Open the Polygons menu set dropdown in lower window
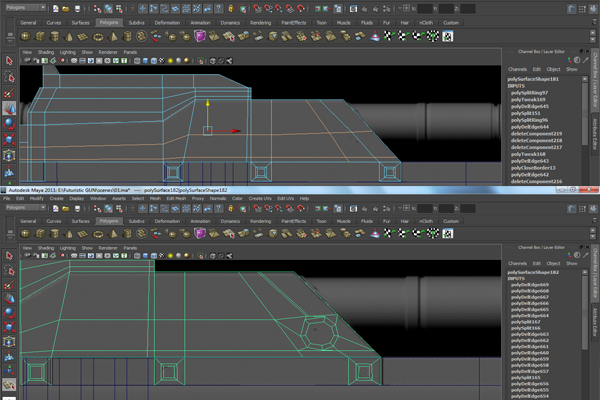The image size is (600, 400). 25,207
